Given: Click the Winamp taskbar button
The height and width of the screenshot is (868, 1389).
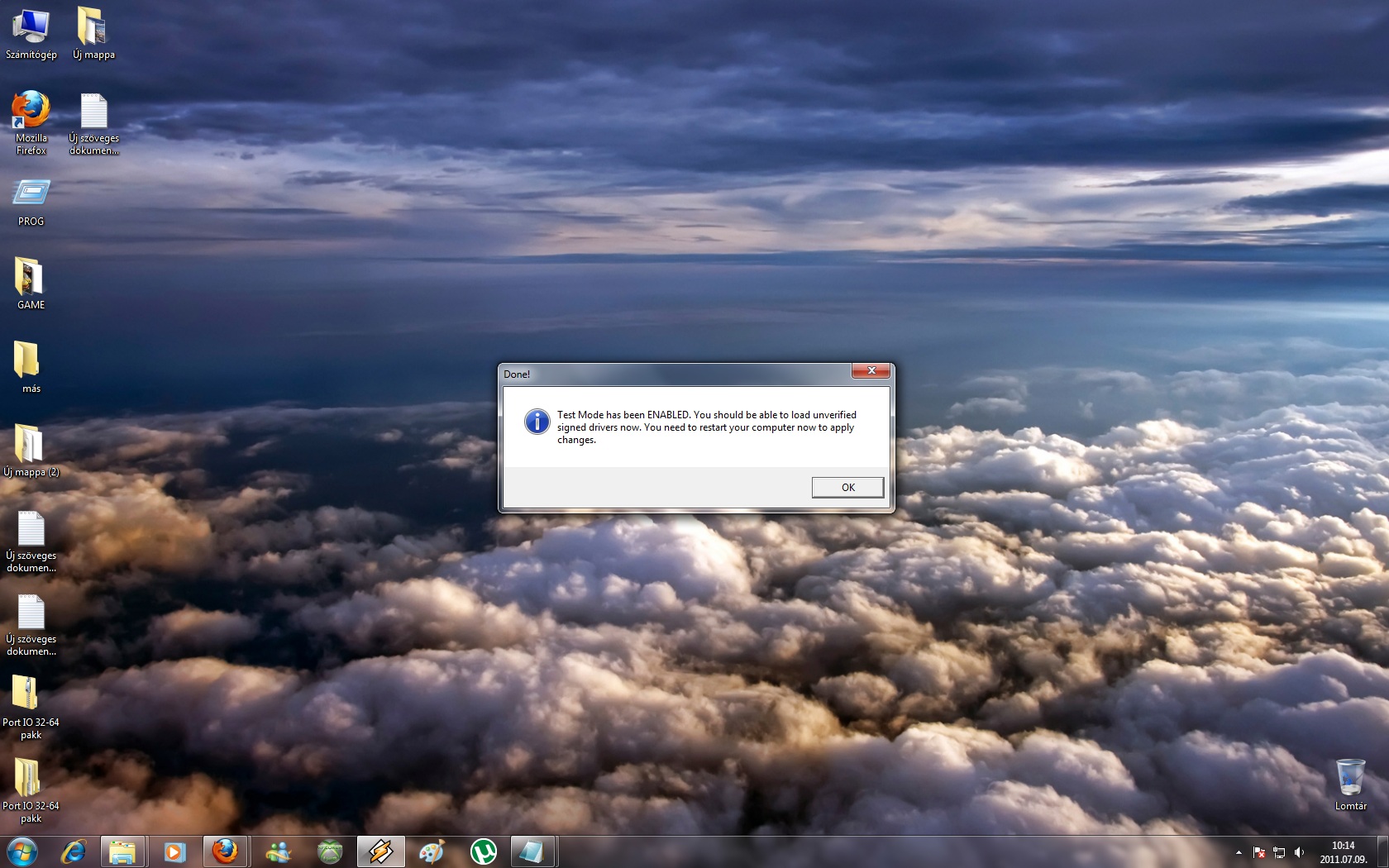Looking at the screenshot, I should click(380, 851).
